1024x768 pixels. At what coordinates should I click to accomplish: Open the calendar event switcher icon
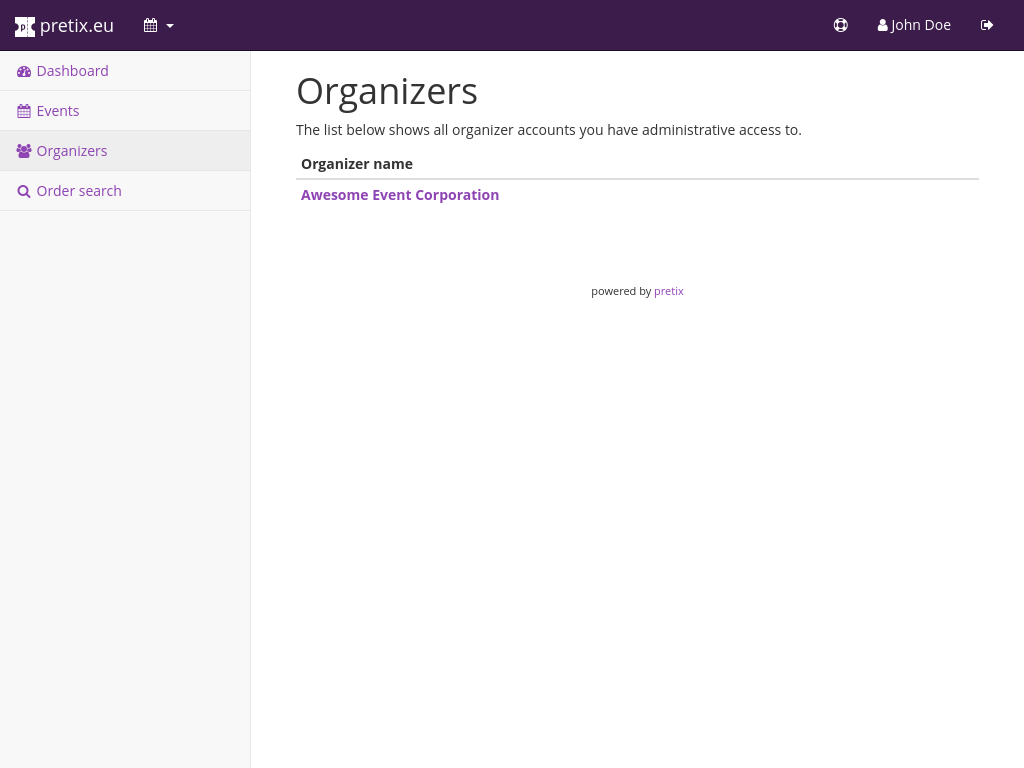tap(150, 25)
